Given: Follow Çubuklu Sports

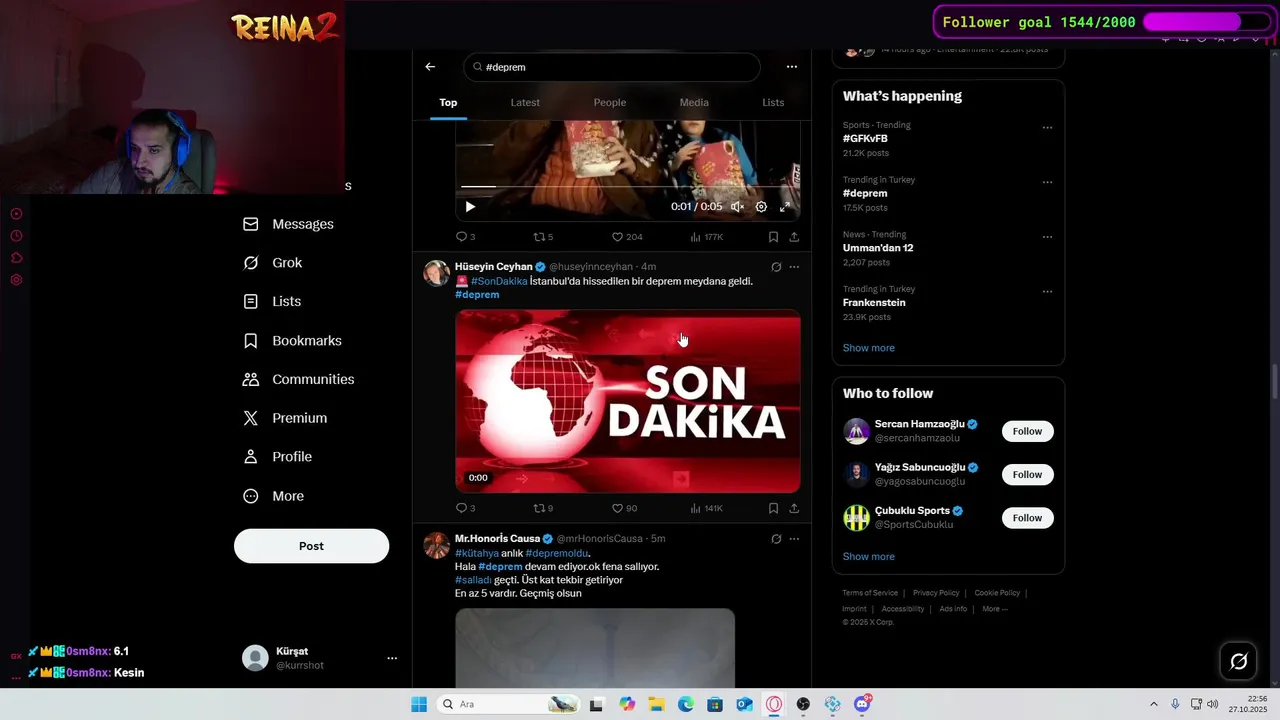Looking at the screenshot, I should 1027,518.
